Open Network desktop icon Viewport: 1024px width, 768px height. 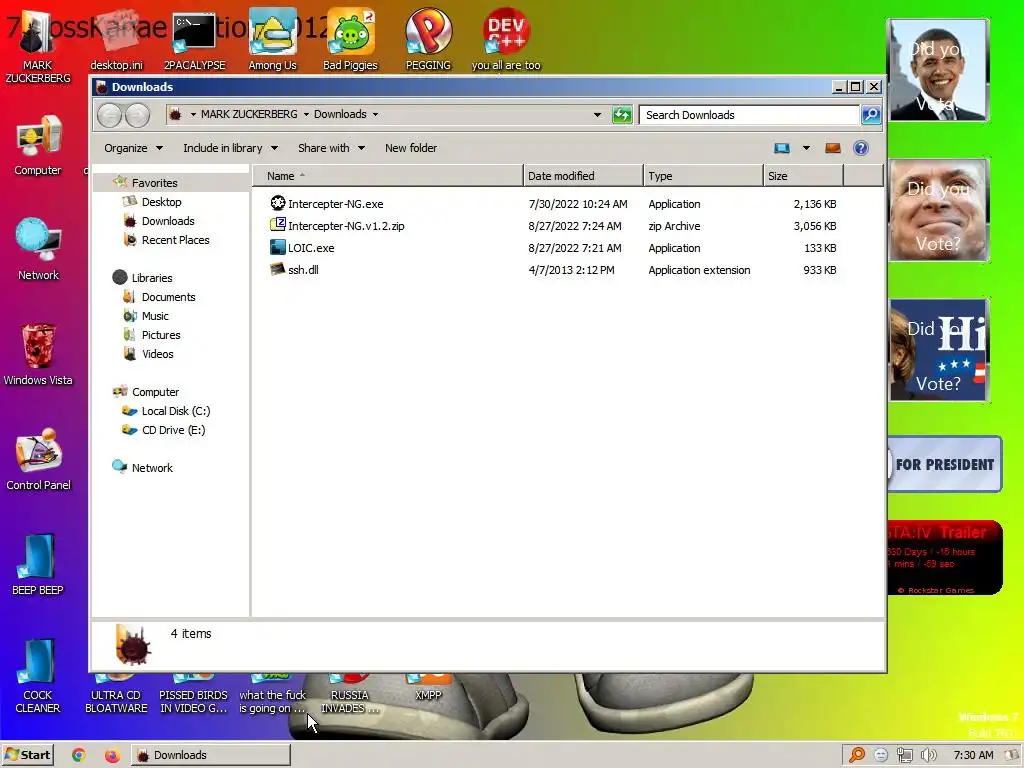coord(38,249)
